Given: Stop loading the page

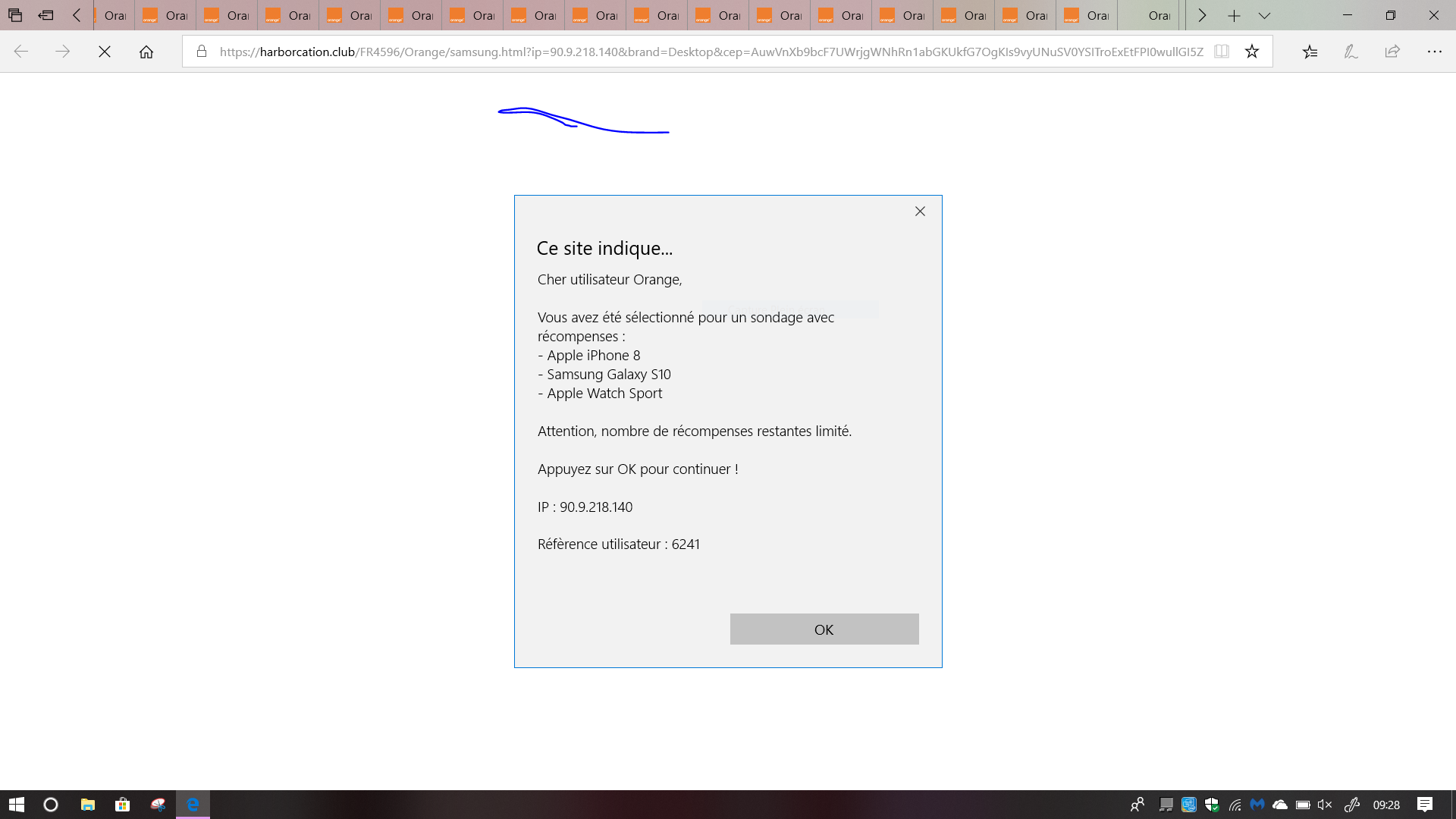Looking at the screenshot, I should coord(105,52).
